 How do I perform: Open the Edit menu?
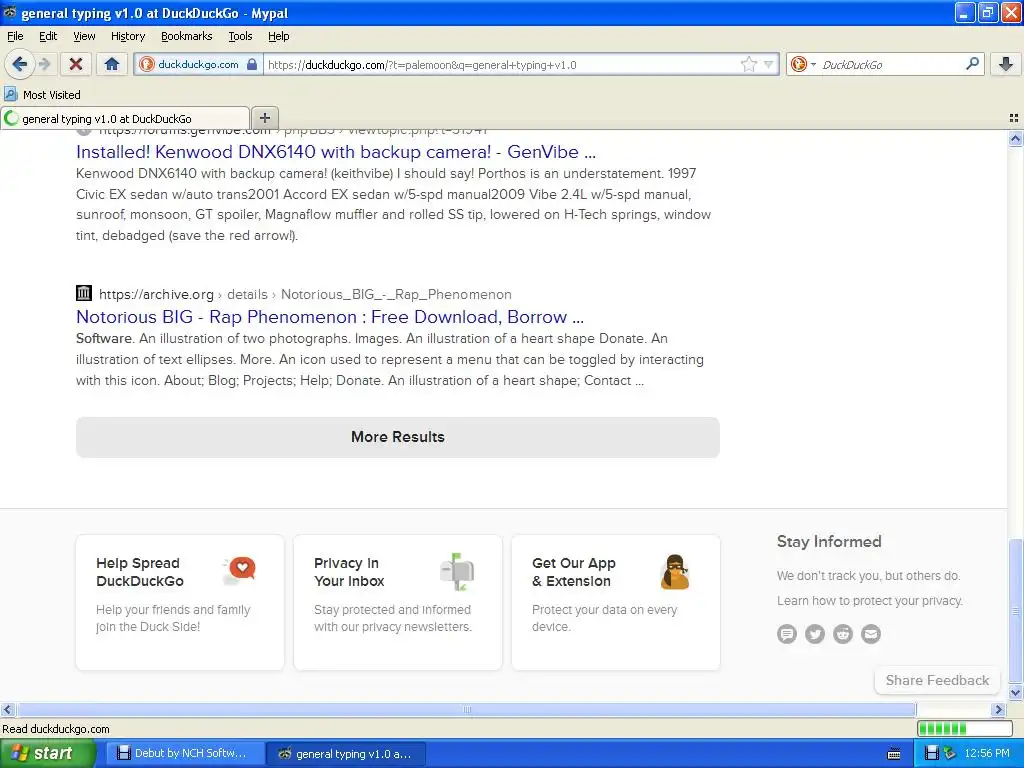48,36
